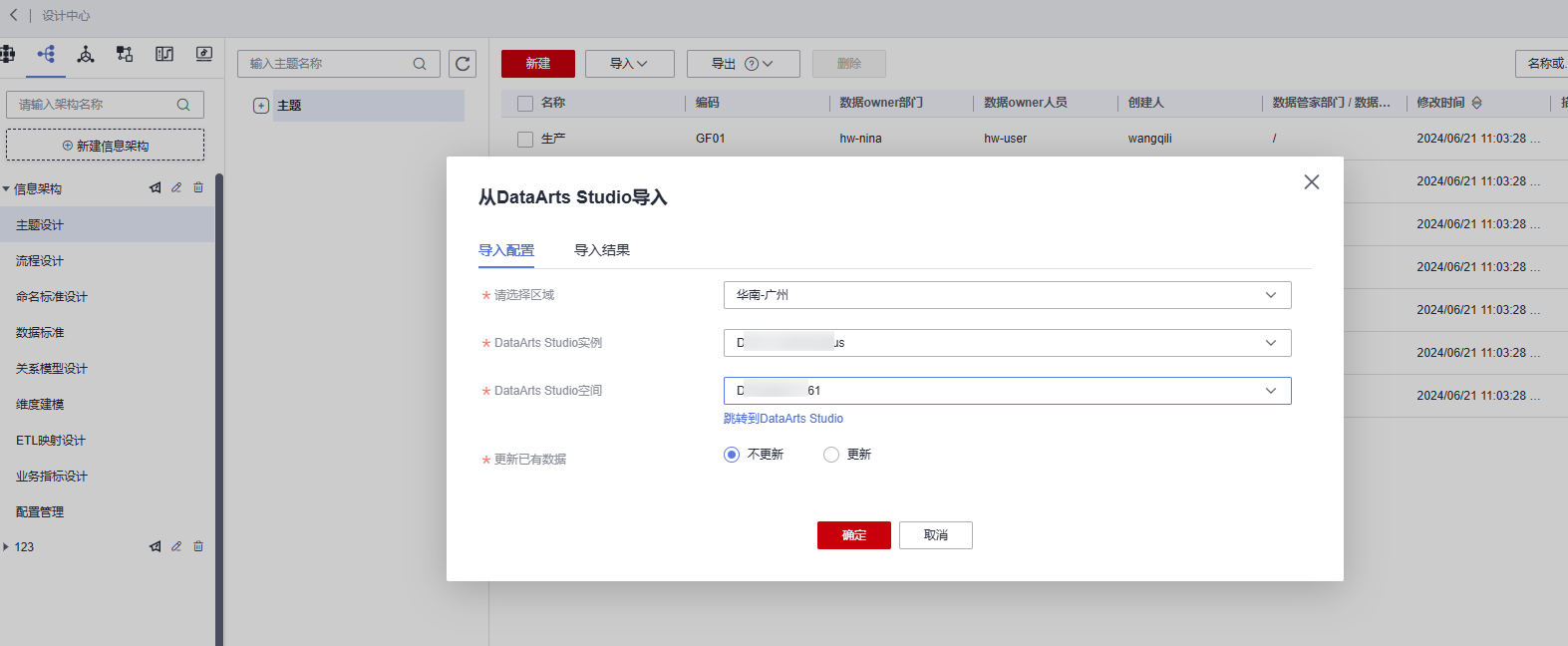1568x646 pixels.
Task: Click the 编码 cell GF01
Action: 711,139
